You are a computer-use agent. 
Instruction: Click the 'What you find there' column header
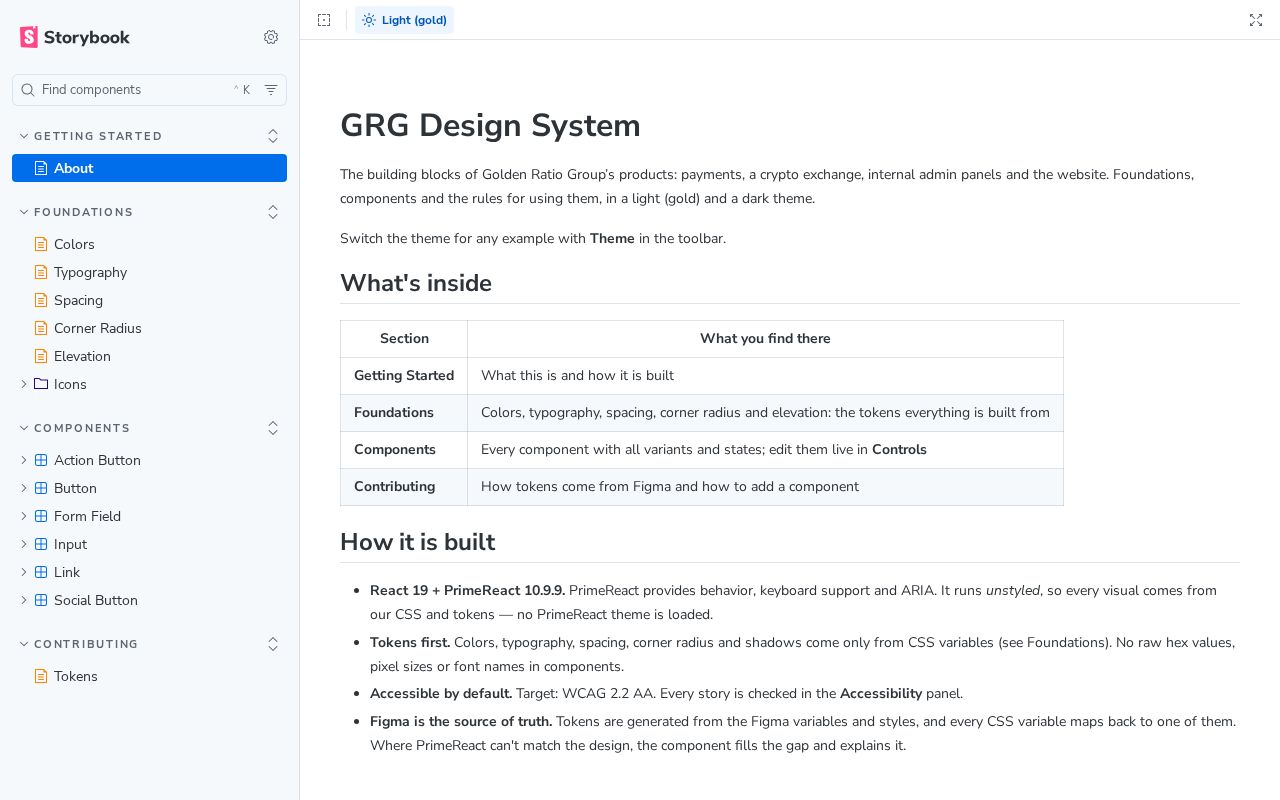pos(765,339)
